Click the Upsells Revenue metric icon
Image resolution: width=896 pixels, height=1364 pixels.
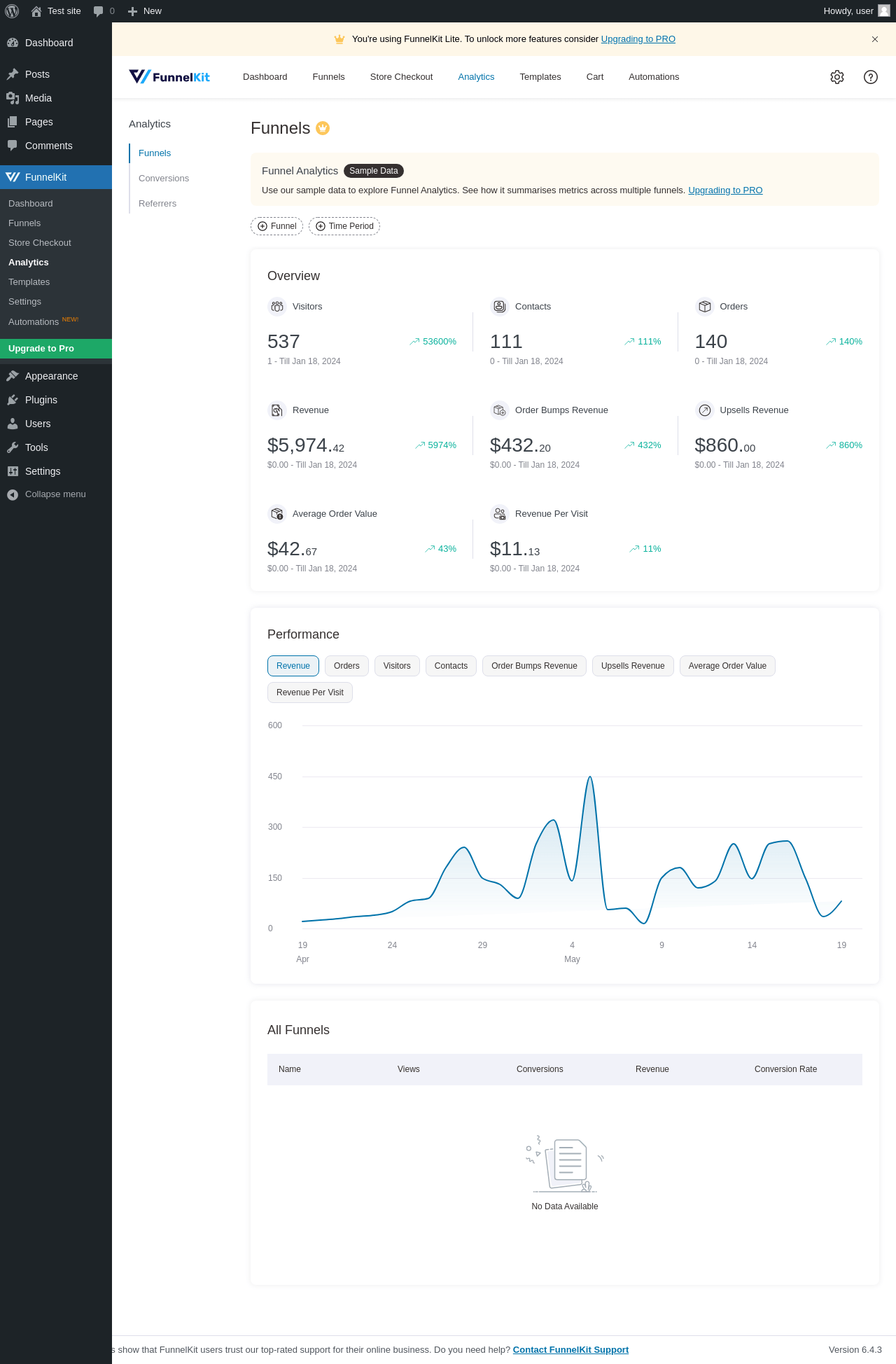tap(704, 410)
